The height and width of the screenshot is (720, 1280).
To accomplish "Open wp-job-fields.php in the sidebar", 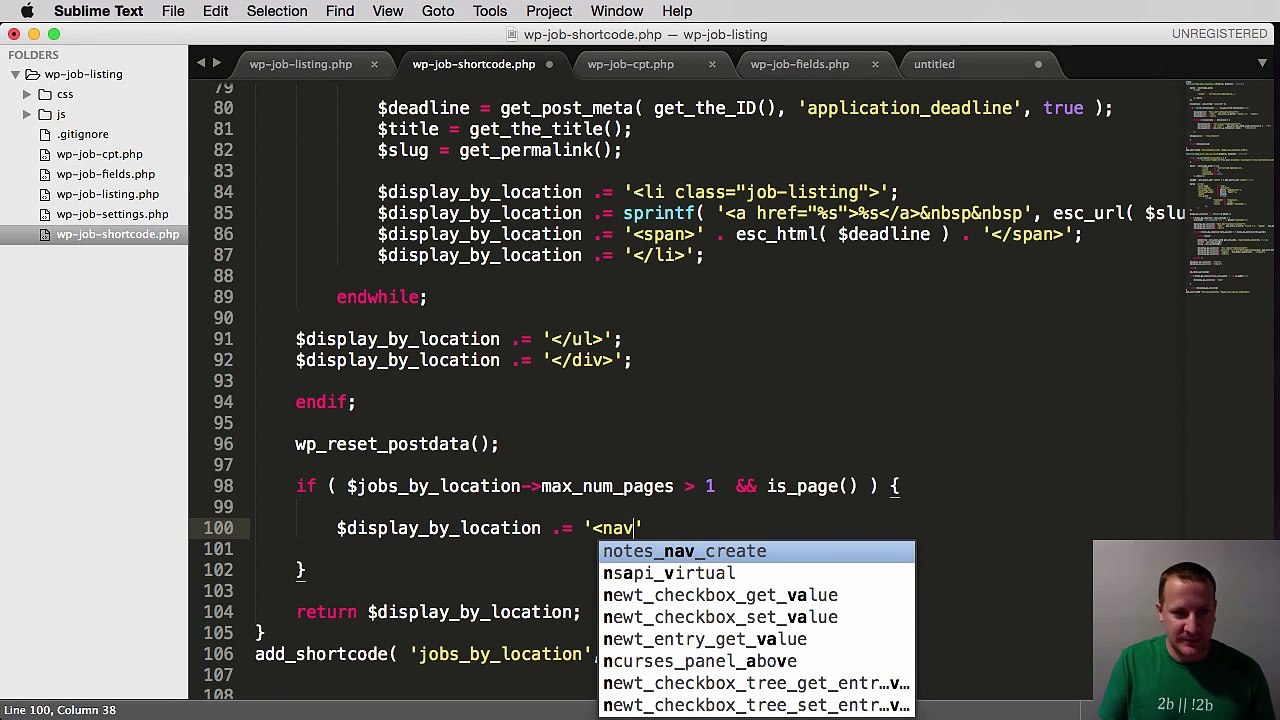I will 105,174.
